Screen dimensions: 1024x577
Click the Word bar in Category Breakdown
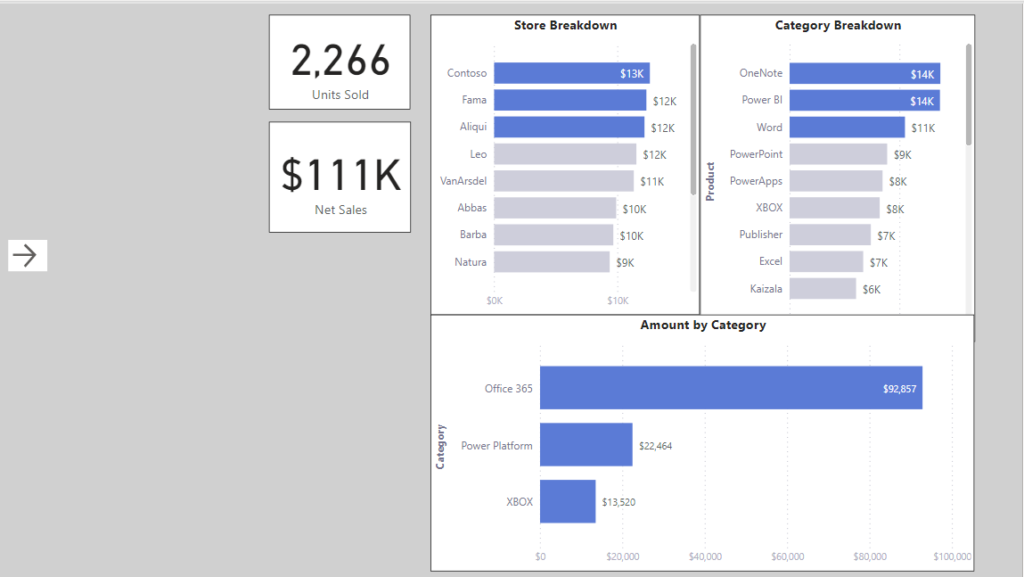pos(850,127)
